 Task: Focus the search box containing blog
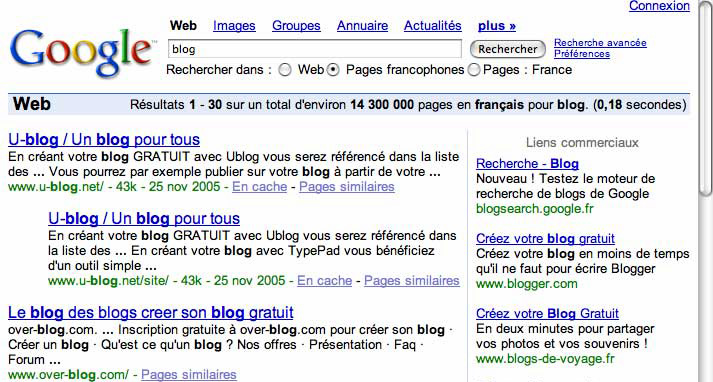point(315,49)
